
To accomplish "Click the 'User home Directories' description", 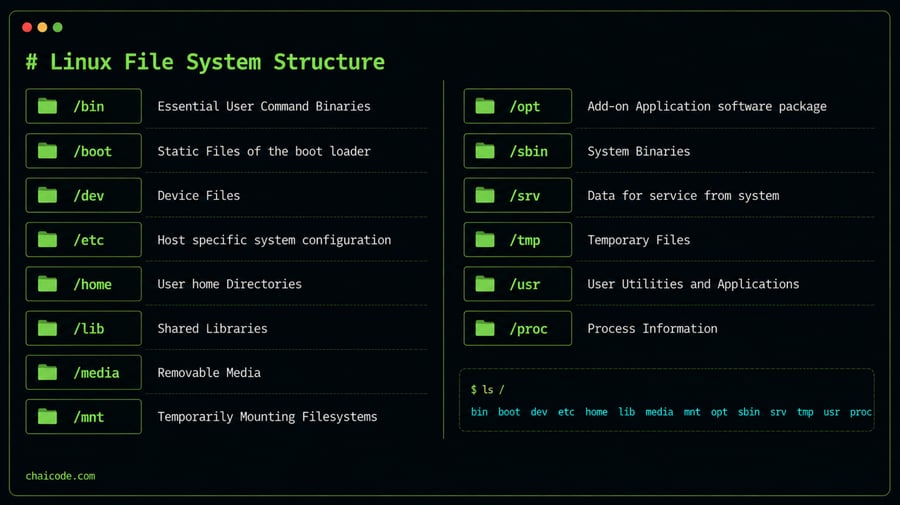I will point(230,283).
